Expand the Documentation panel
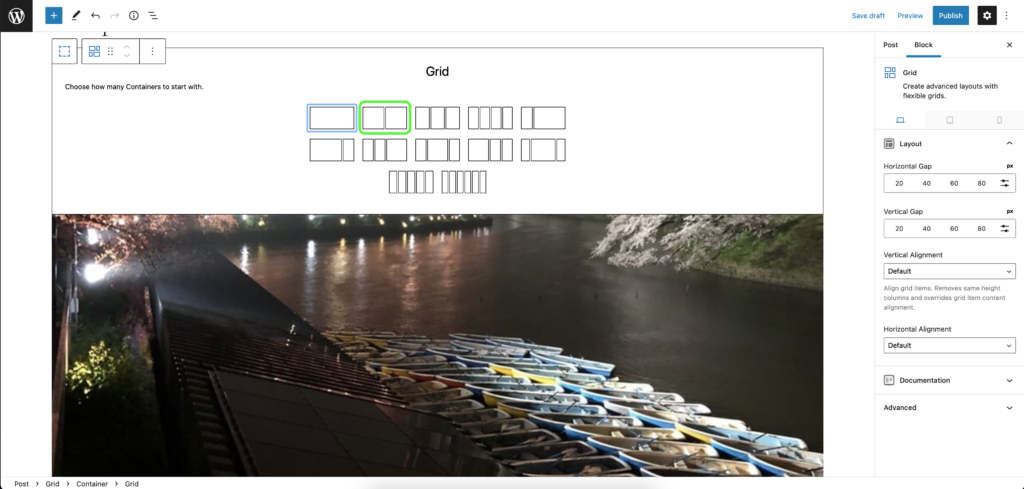 coord(950,380)
